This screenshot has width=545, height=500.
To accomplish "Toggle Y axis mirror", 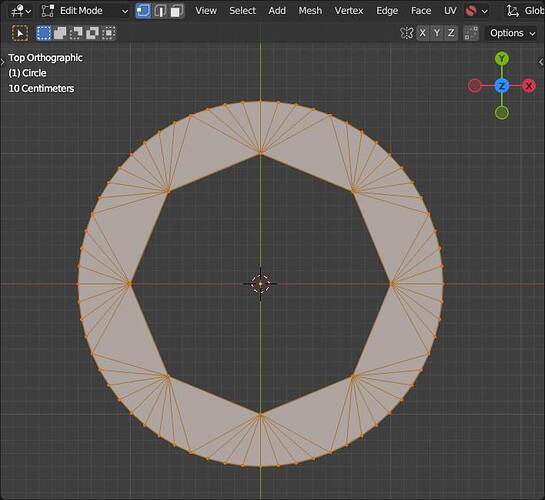I will click(437, 33).
